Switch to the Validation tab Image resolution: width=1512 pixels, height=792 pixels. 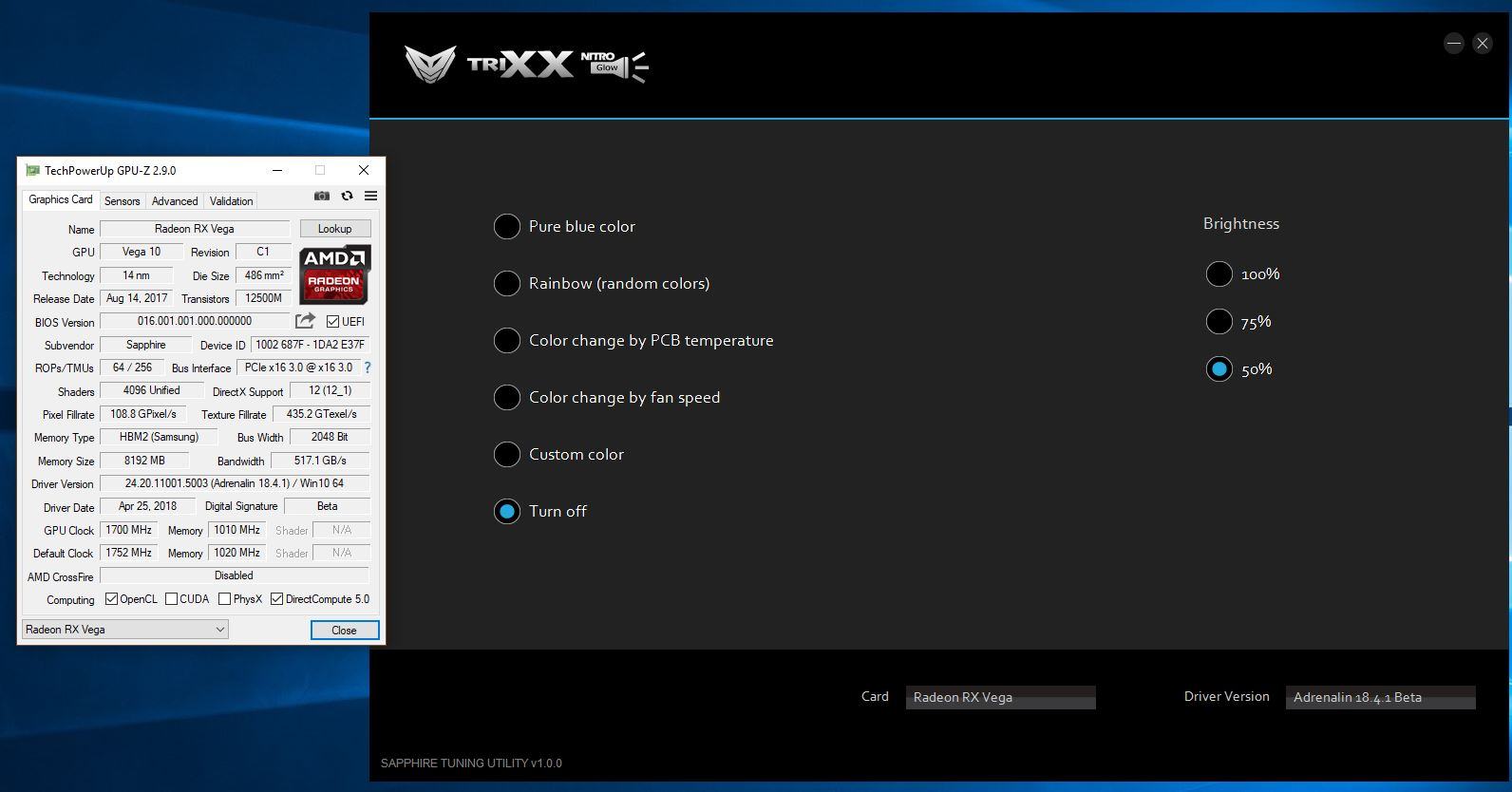pos(231,201)
